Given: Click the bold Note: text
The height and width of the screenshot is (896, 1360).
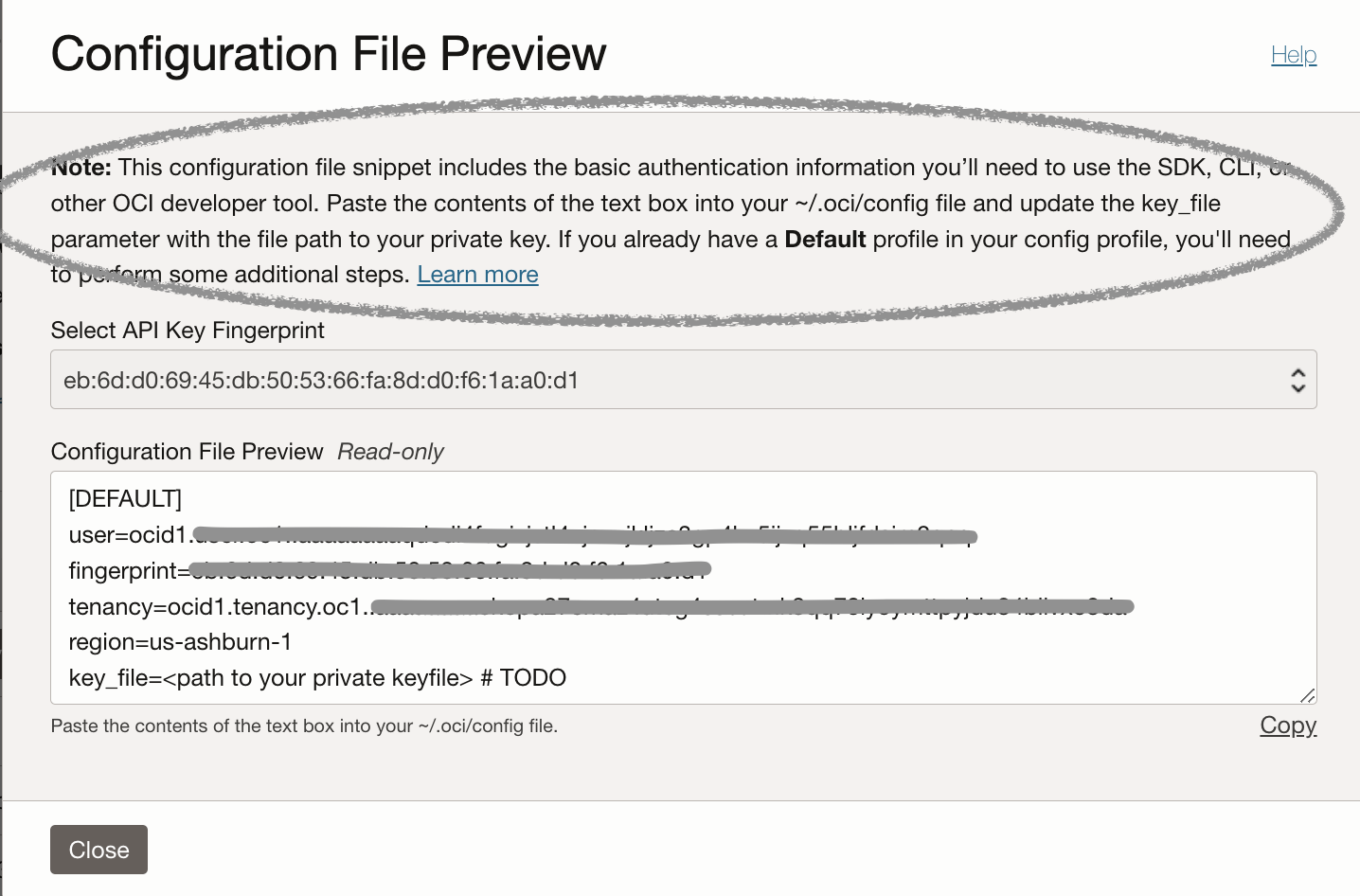Looking at the screenshot, I should pos(81,168).
